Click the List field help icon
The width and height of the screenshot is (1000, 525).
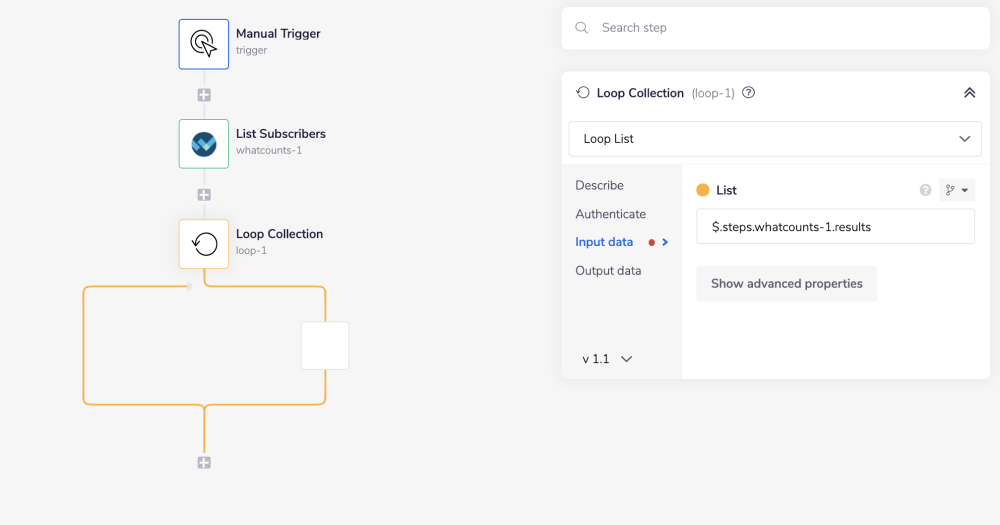point(925,190)
